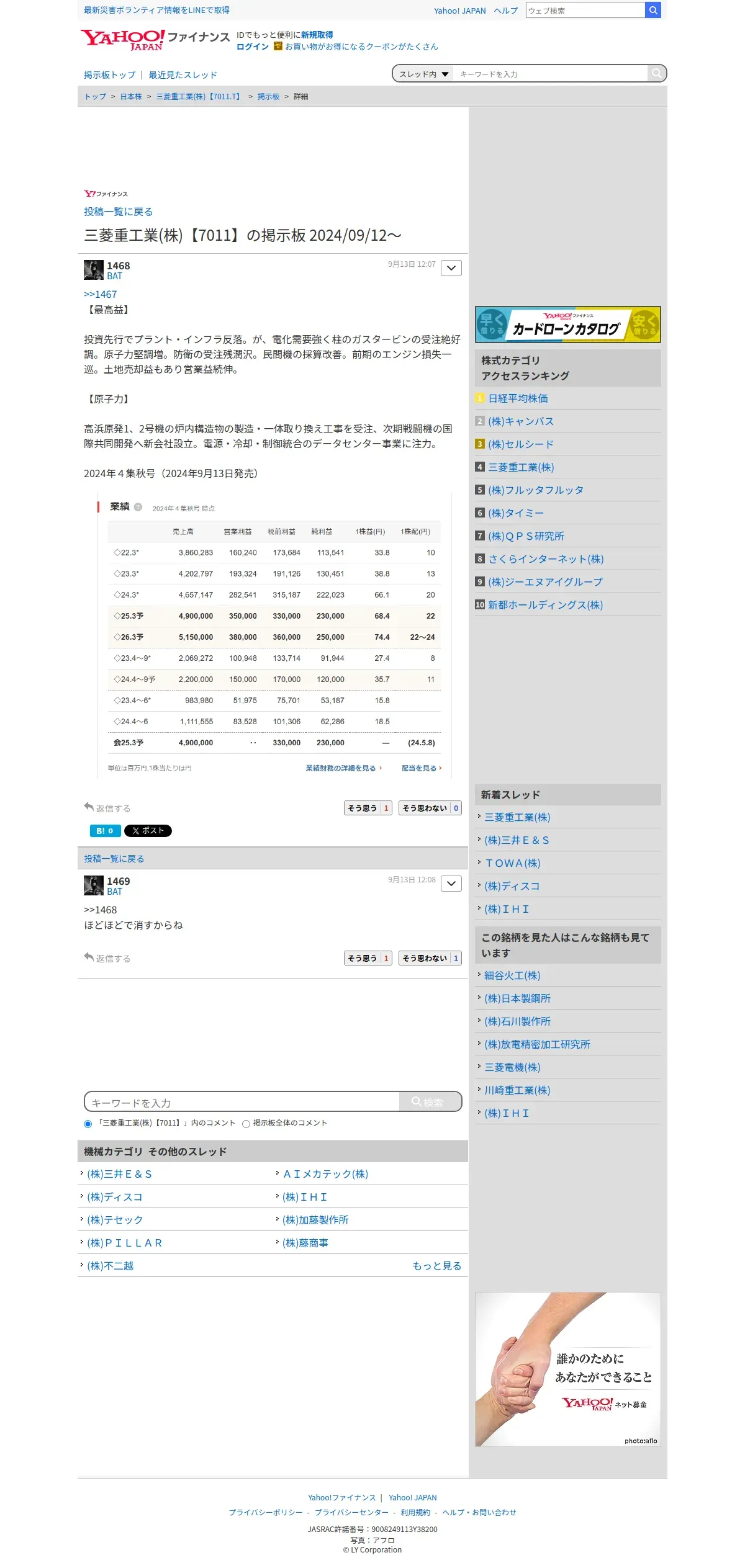This screenshot has width=745, height=1568.
Task: Click the ログイン link
Action: 253,47
